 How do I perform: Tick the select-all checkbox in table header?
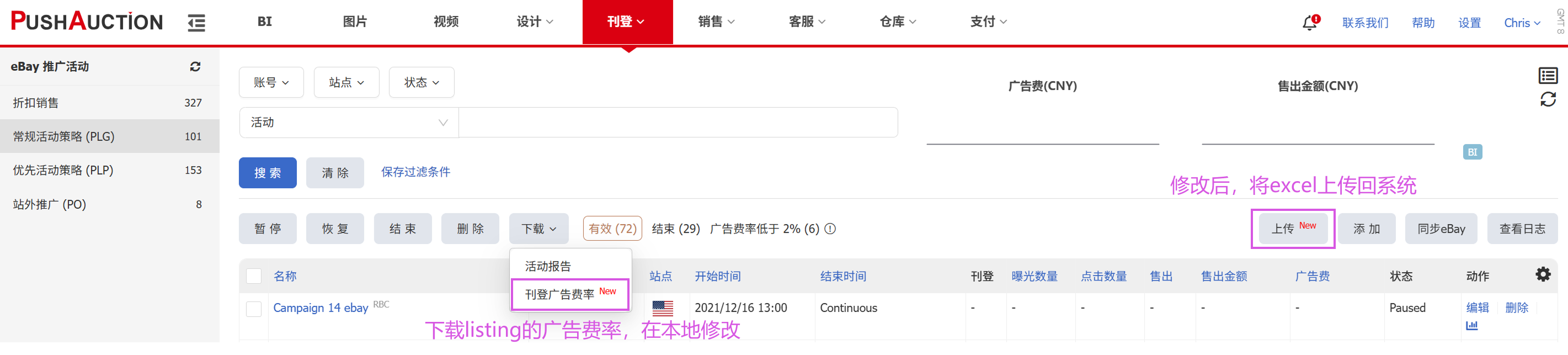254,276
